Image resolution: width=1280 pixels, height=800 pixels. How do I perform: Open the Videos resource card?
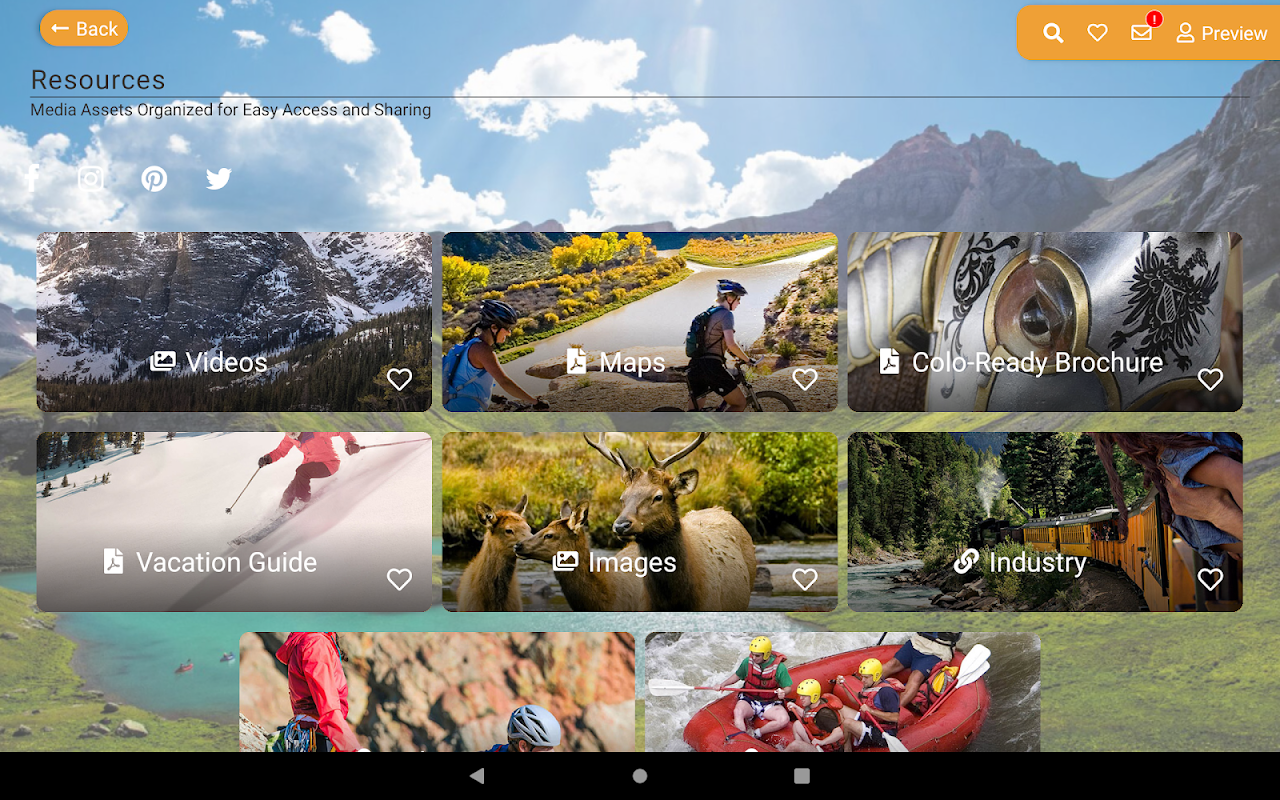point(234,322)
